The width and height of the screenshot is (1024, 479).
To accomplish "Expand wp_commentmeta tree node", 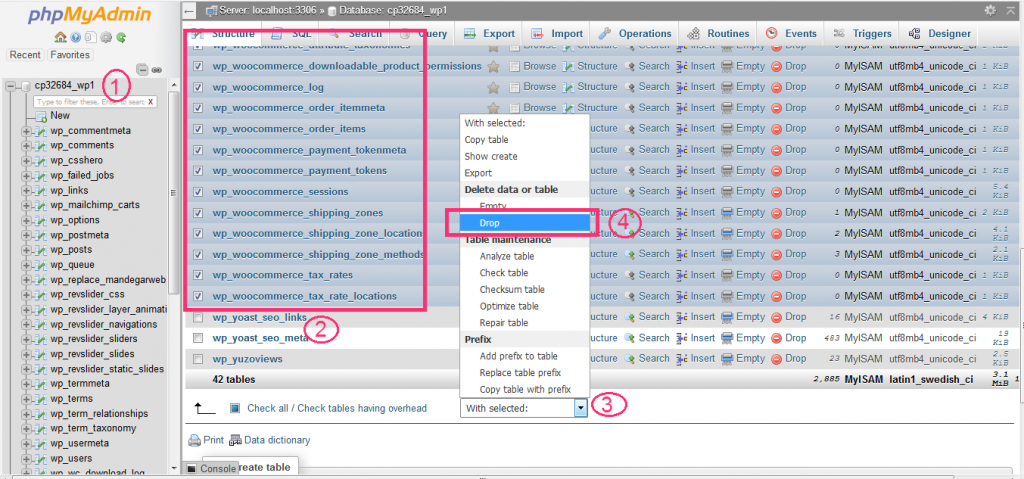I will pos(27,131).
